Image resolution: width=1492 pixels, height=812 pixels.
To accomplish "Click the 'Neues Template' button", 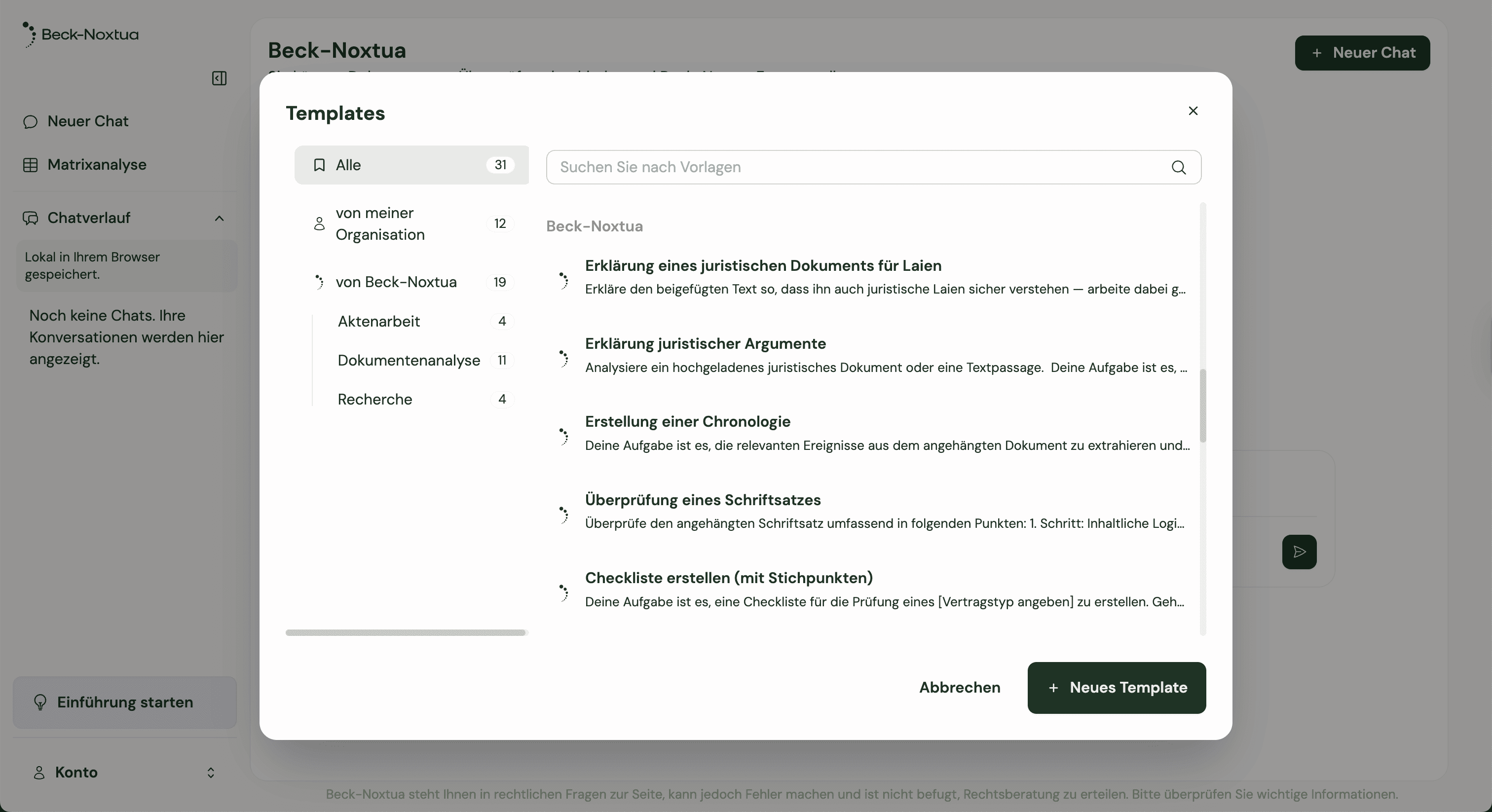I will pyautogui.click(x=1116, y=688).
